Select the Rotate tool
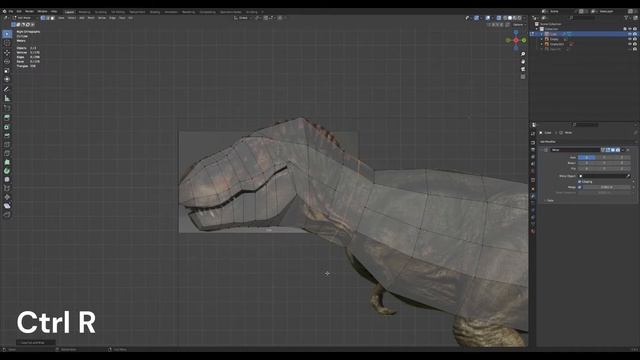 point(7,62)
